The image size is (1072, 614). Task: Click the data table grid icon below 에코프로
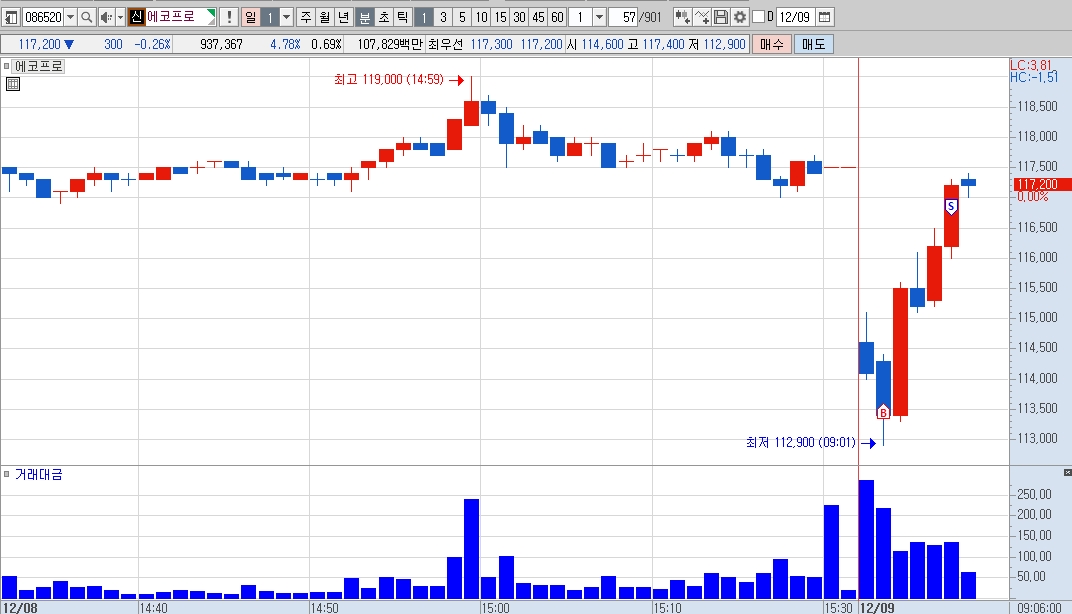coord(13,84)
